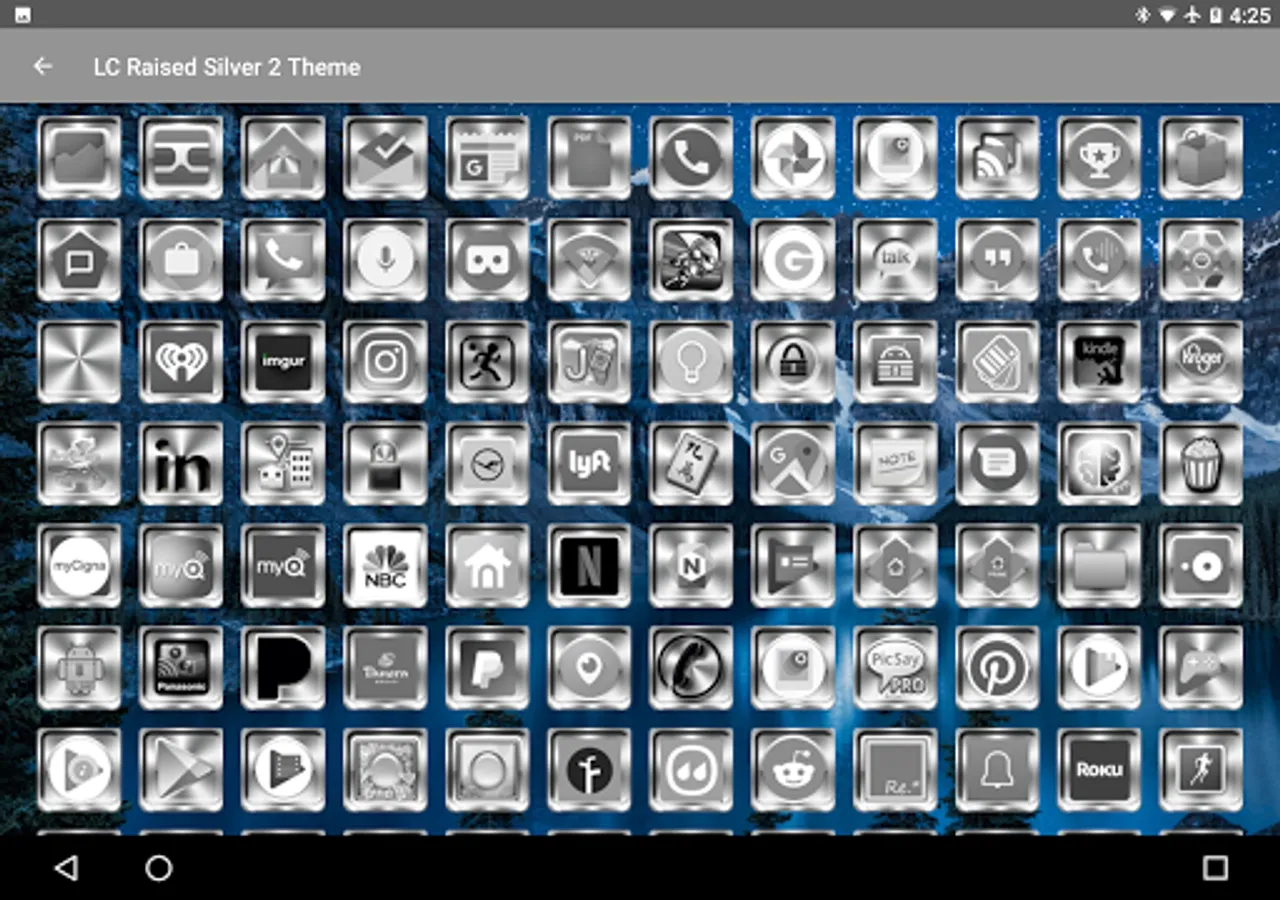1280x900 pixels.
Task: Select the blank brushed silver icon
Action: coord(79,361)
